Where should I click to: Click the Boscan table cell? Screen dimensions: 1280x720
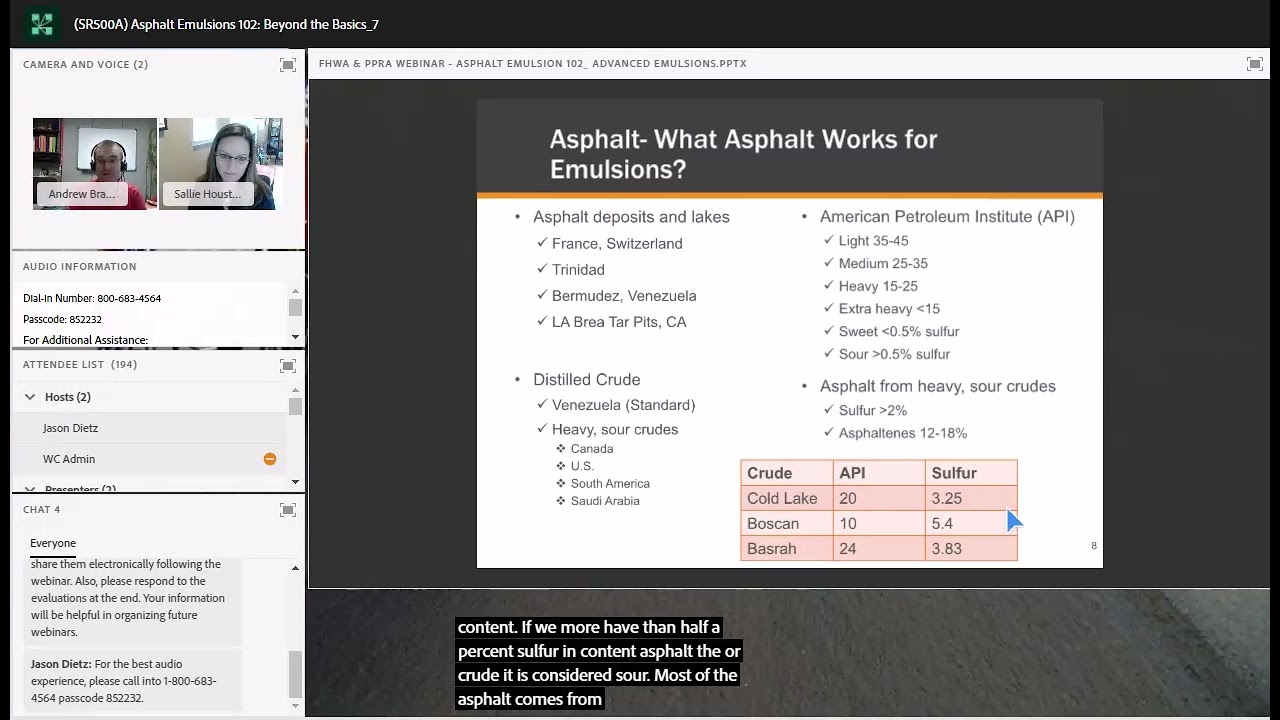click(x=786, y=523)
